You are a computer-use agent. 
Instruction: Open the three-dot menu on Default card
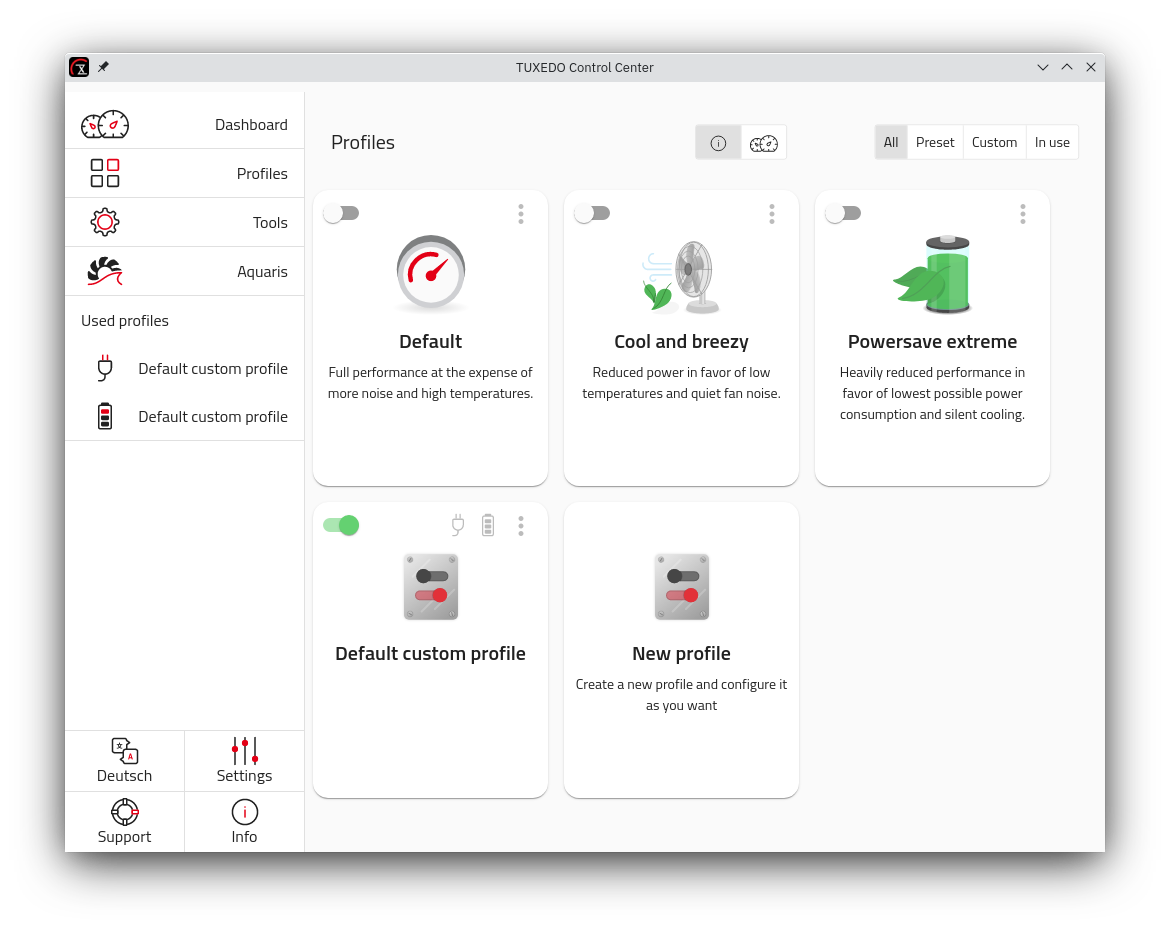click(x=521, y=214)
